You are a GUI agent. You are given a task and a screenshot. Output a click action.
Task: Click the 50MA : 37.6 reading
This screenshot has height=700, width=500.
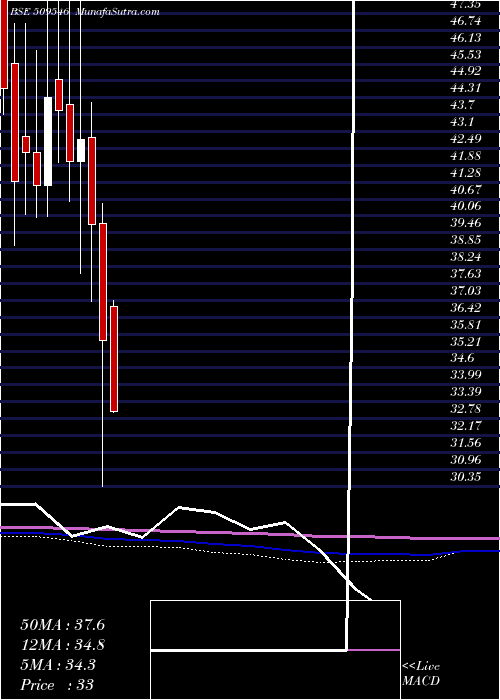62,625
